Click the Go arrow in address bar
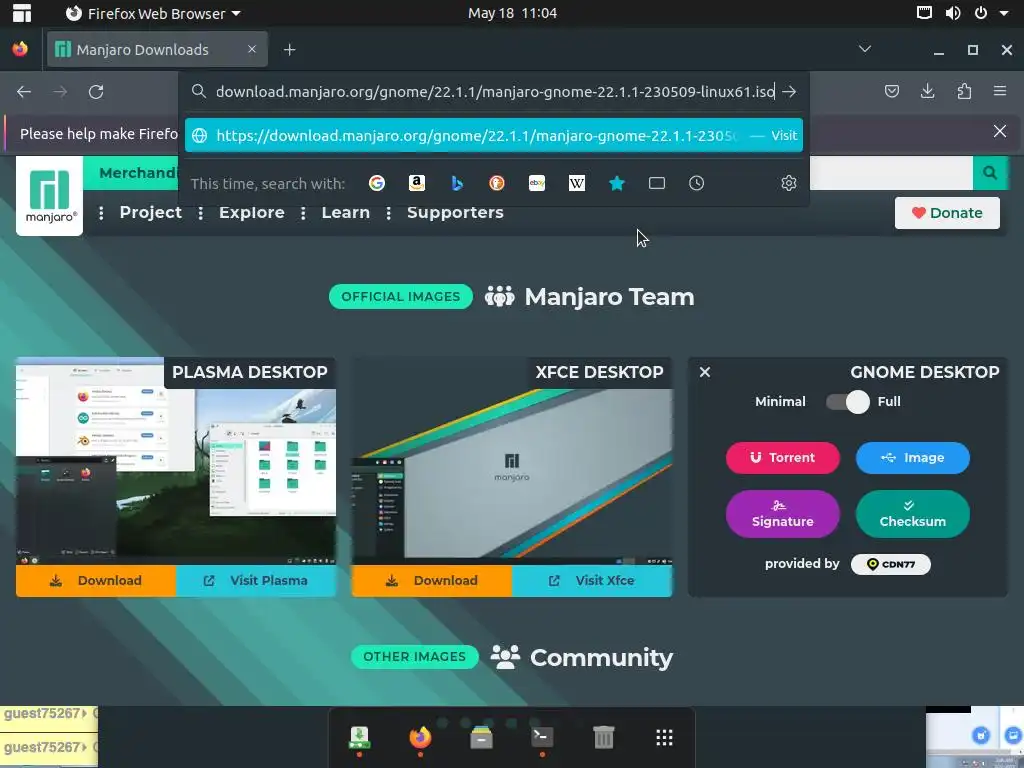The height and width of the screenshot is (768, 1024). pyautogui.click(x=790, y=91)
